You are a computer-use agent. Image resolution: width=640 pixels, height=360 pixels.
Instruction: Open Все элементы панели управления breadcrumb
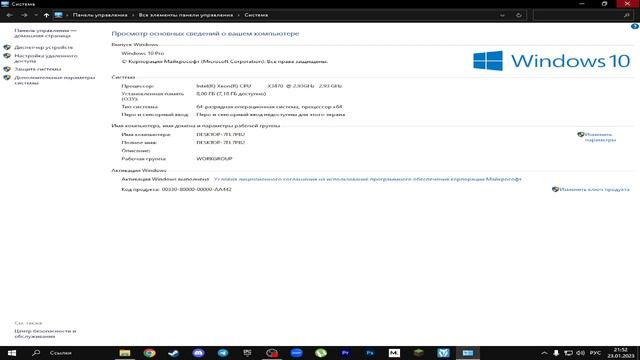186,15
